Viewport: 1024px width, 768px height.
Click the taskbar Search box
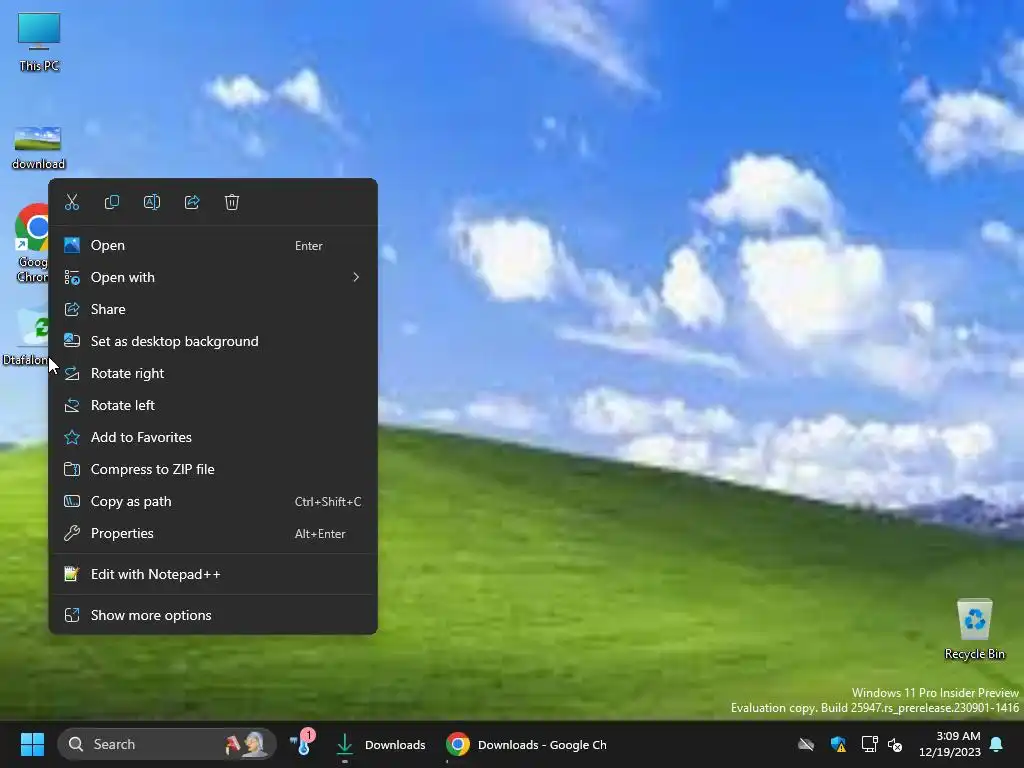167,744
